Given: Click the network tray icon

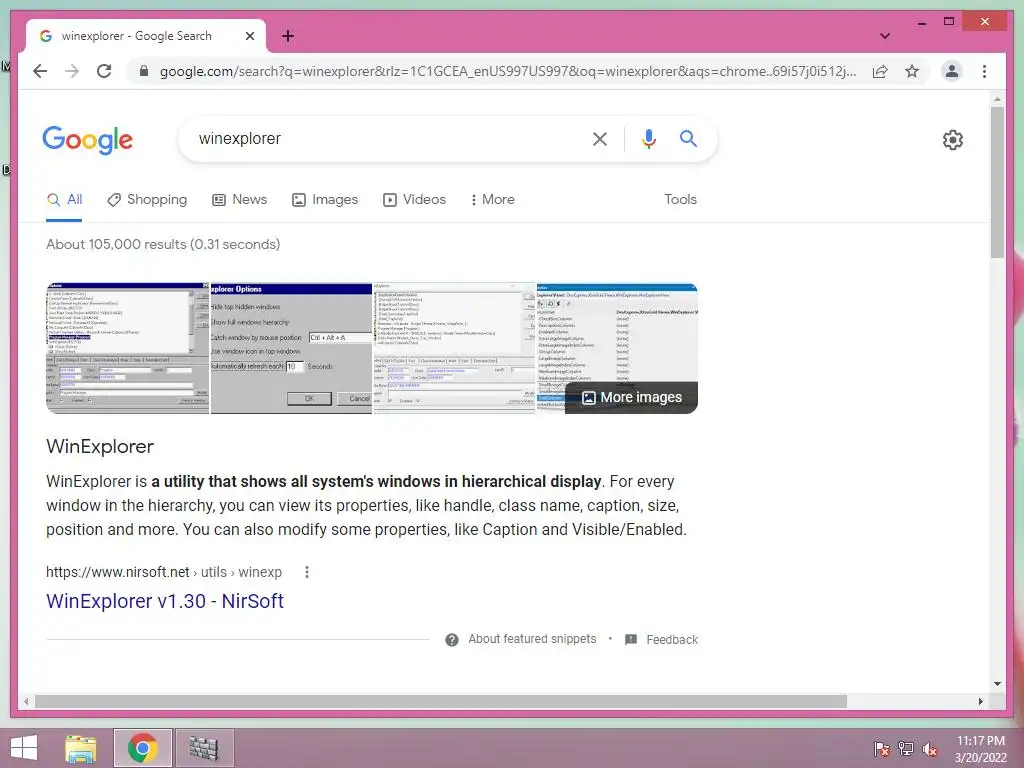Looking at the screenshot, I should [906, 749].
